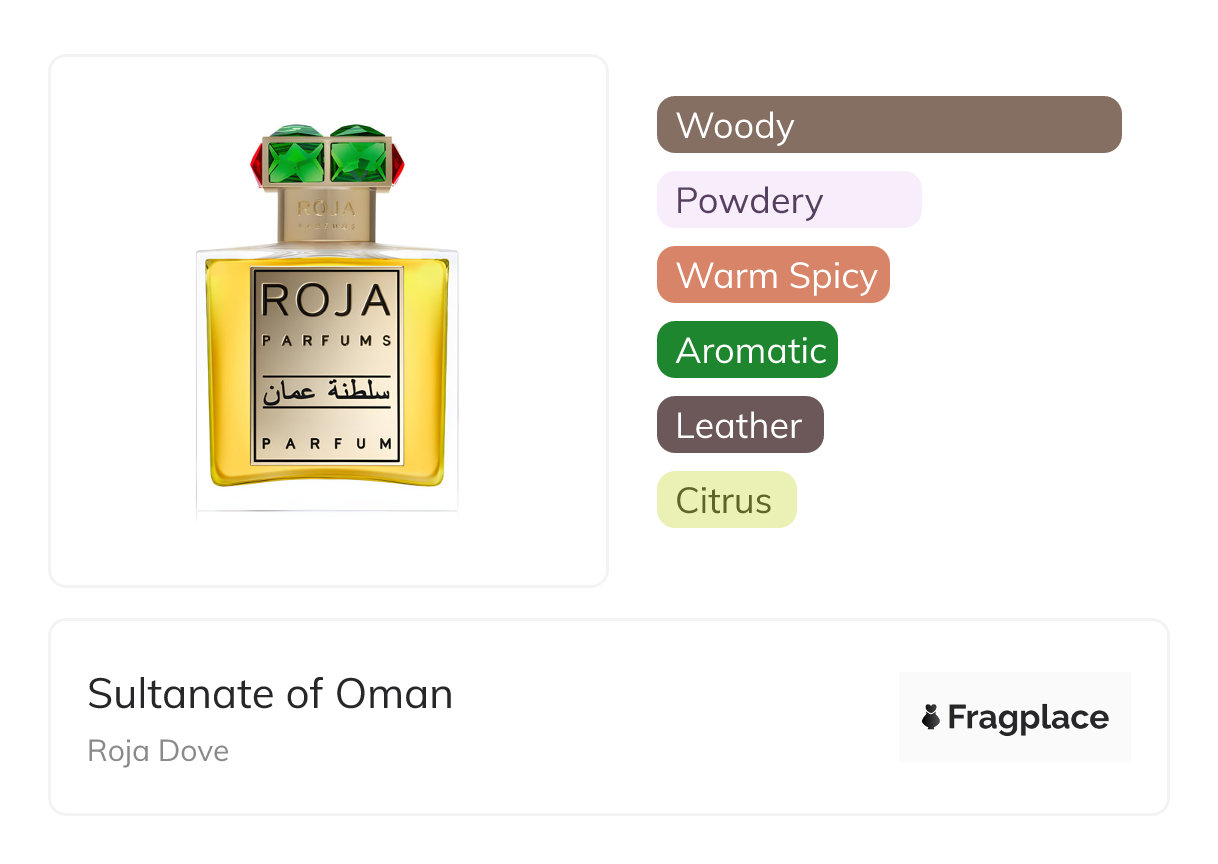The image size is (1218, 864).
Task: Click the PARFUM text at label bottom
Action: coord(327,444)
